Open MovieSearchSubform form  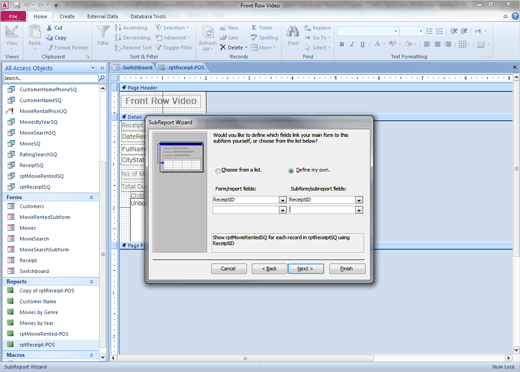[x=44, y=250]
